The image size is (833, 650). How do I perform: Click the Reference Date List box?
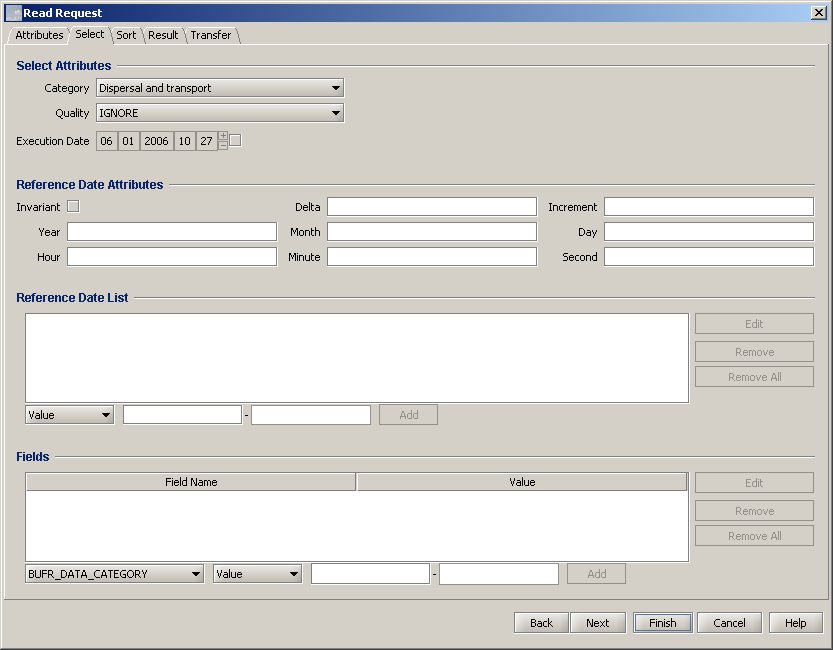[356, 358]
